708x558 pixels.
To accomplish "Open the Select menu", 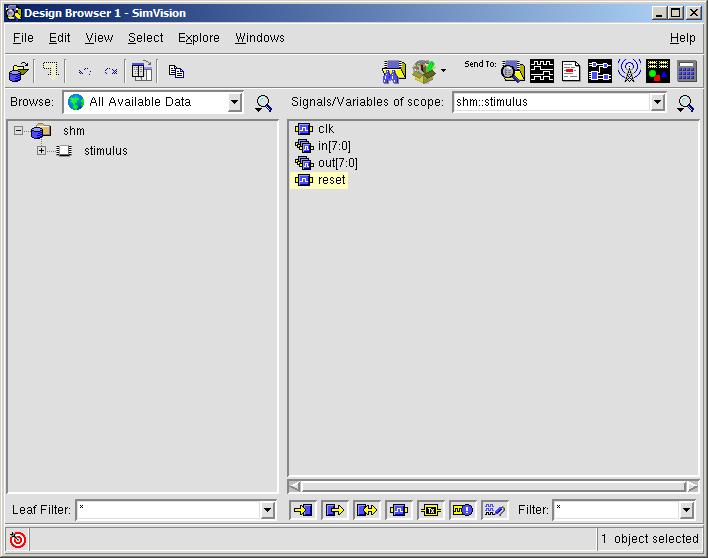I will [145, 38].
